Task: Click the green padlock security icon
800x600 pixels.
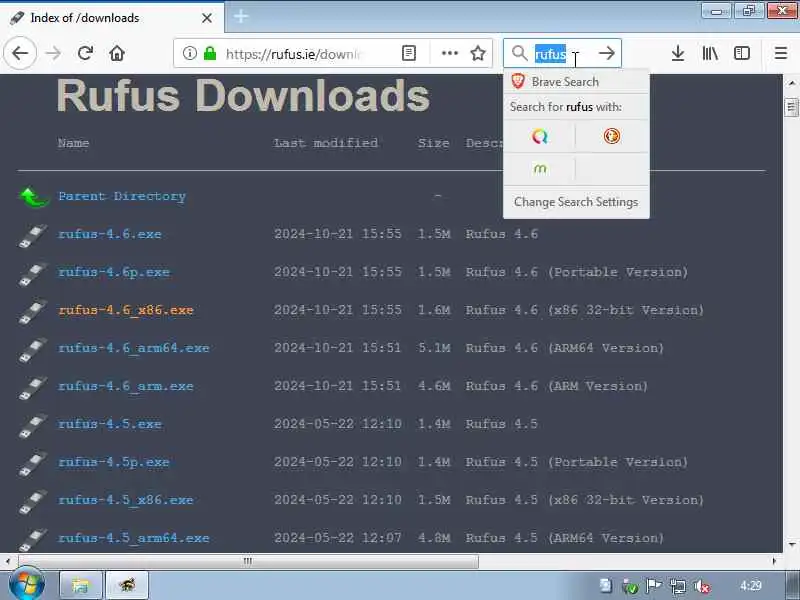Action: 210,53
